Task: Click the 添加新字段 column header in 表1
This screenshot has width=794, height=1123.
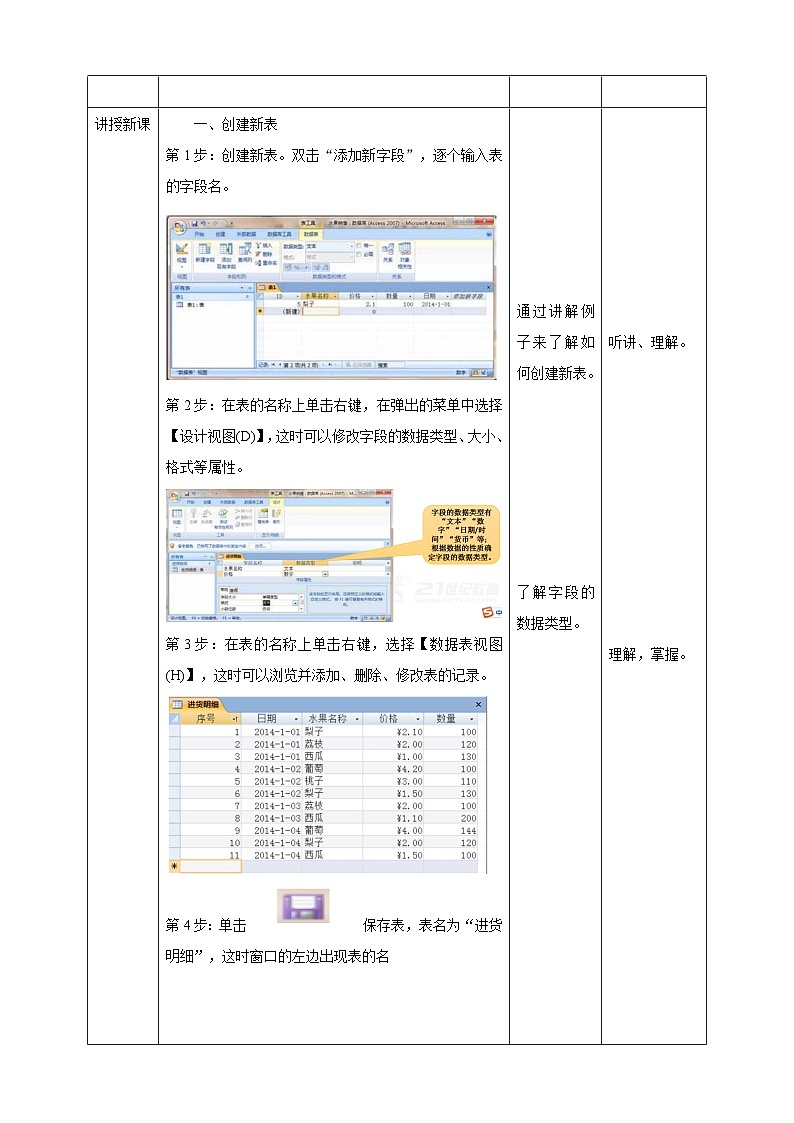Action: click(468, 297)
